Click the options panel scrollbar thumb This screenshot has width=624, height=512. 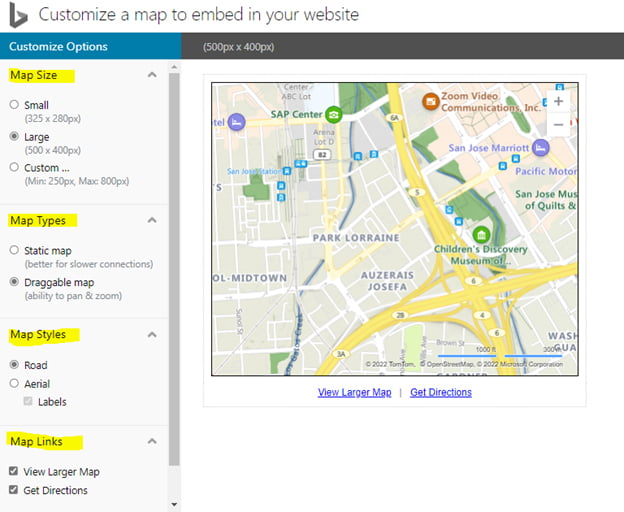(x=174, y=269)
